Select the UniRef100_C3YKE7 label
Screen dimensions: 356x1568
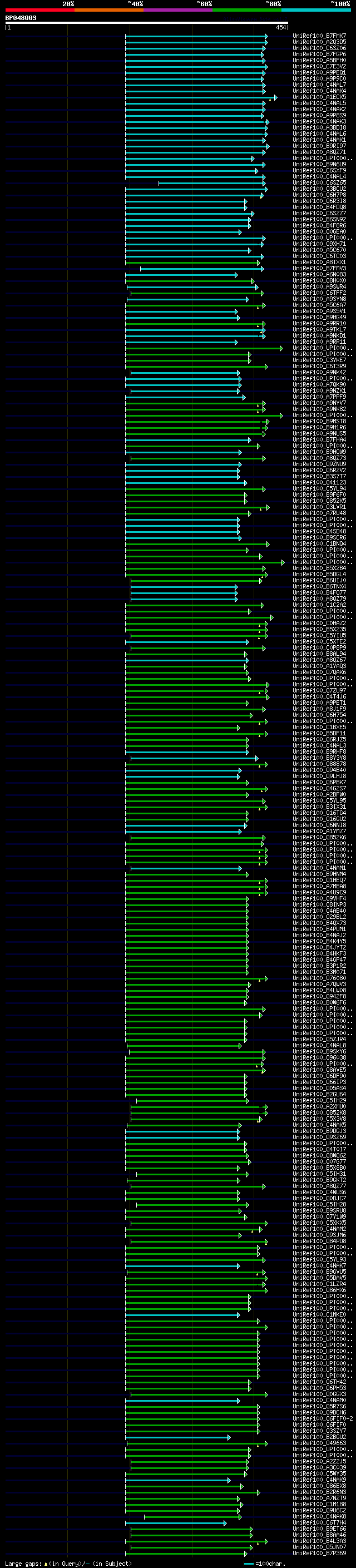pos(319,360)
